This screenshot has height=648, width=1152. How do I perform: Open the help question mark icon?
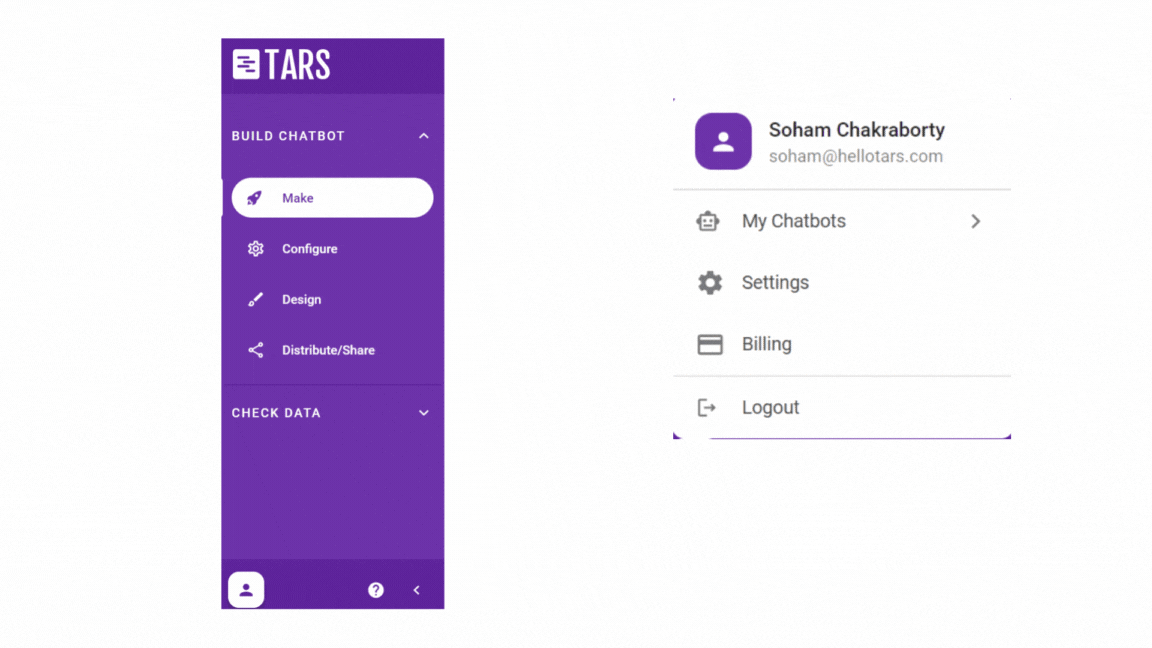(376, 590)
